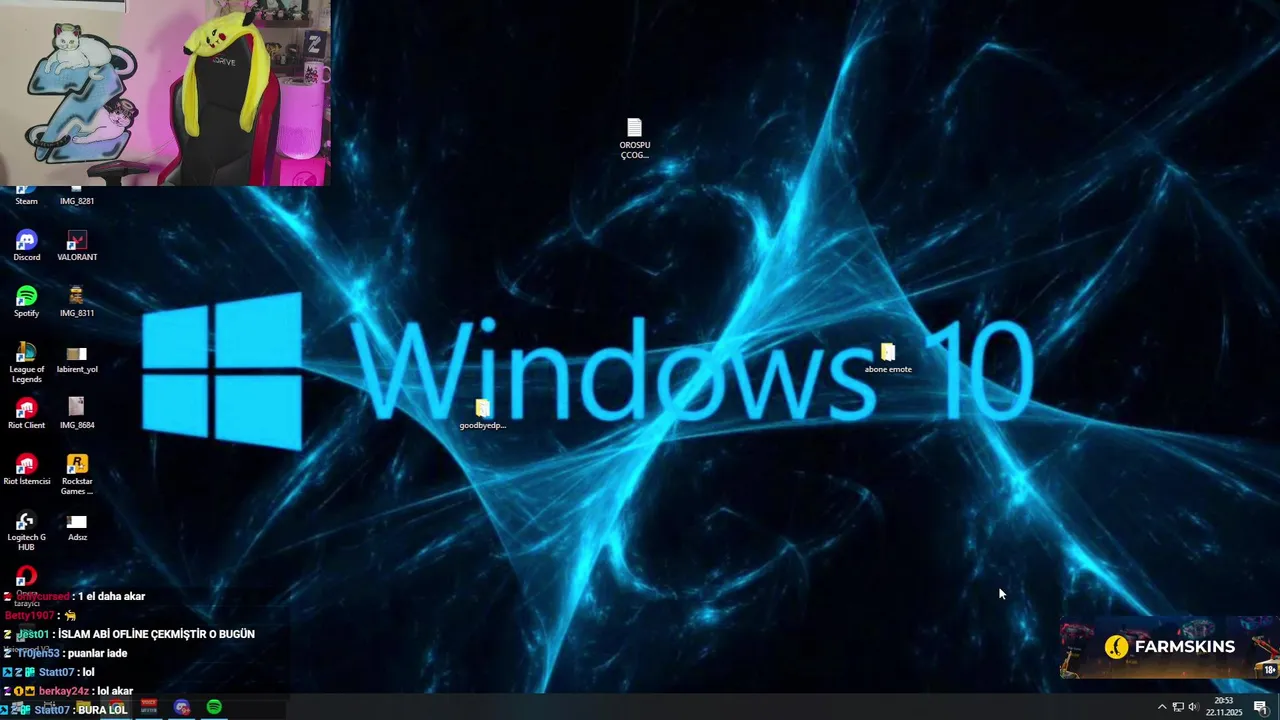Screen dimensions: 1280x720
Task: Expand the hidden tray icons chevron
Action: coord(1162,707)
